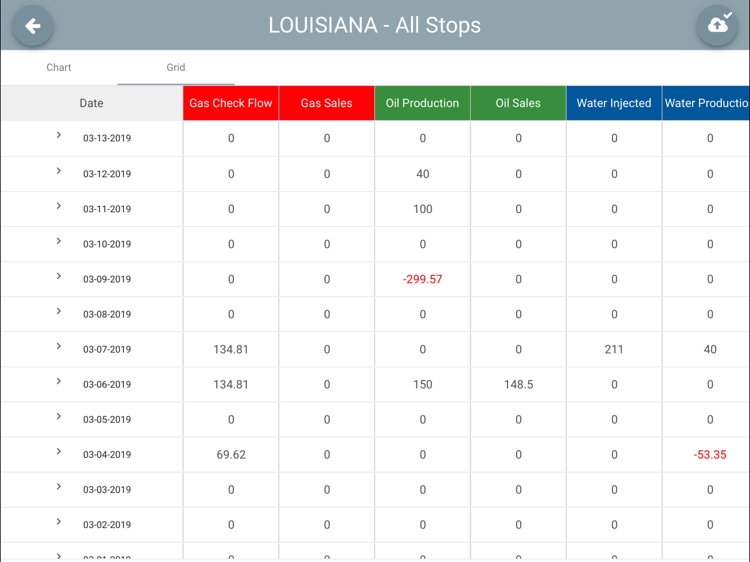Expand the 03-12-2019 row
Viewport: 750px width, 562px height.
(59, 171)
